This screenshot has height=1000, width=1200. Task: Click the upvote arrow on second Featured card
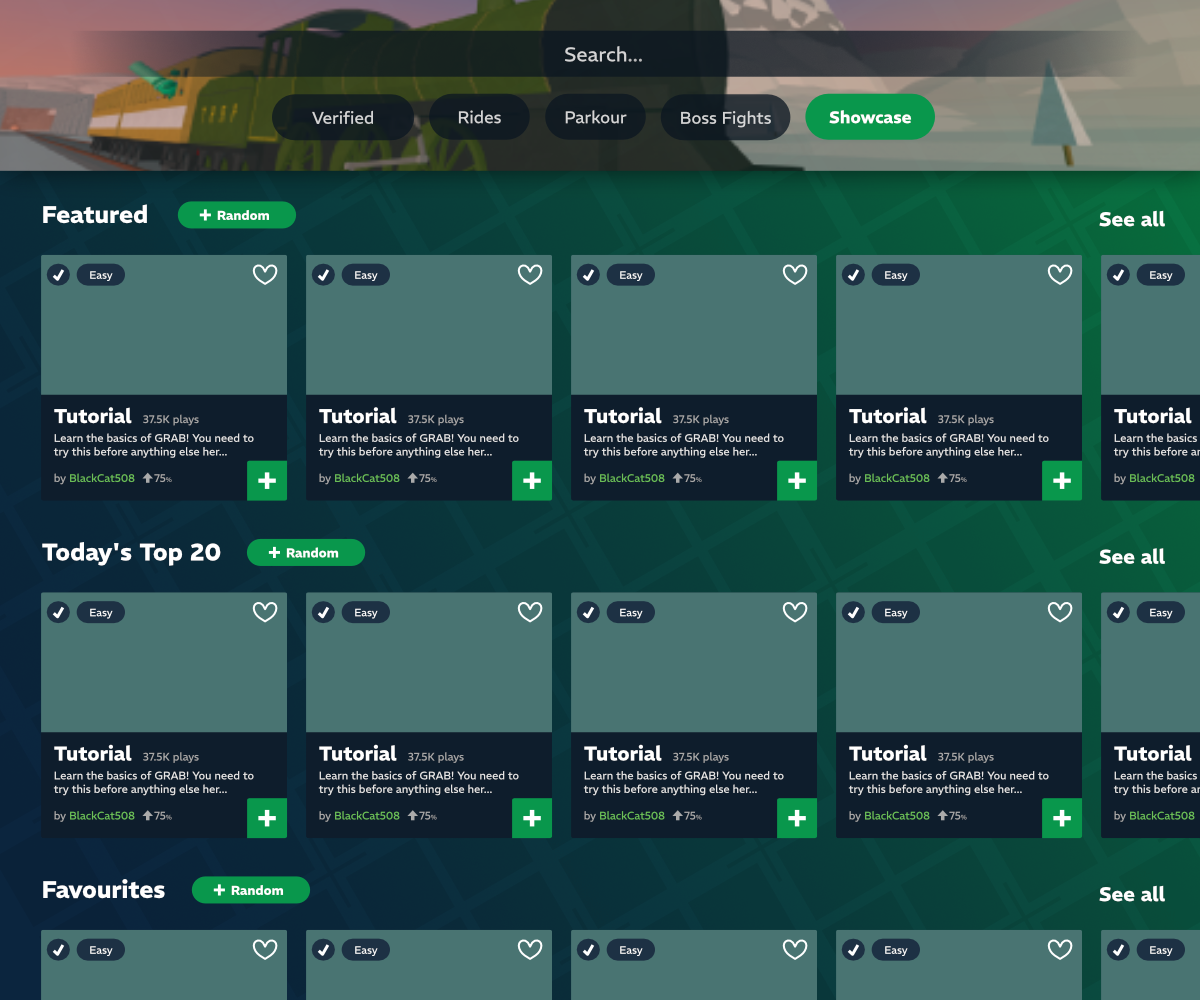pyautogui.click(x=412, y=478)
